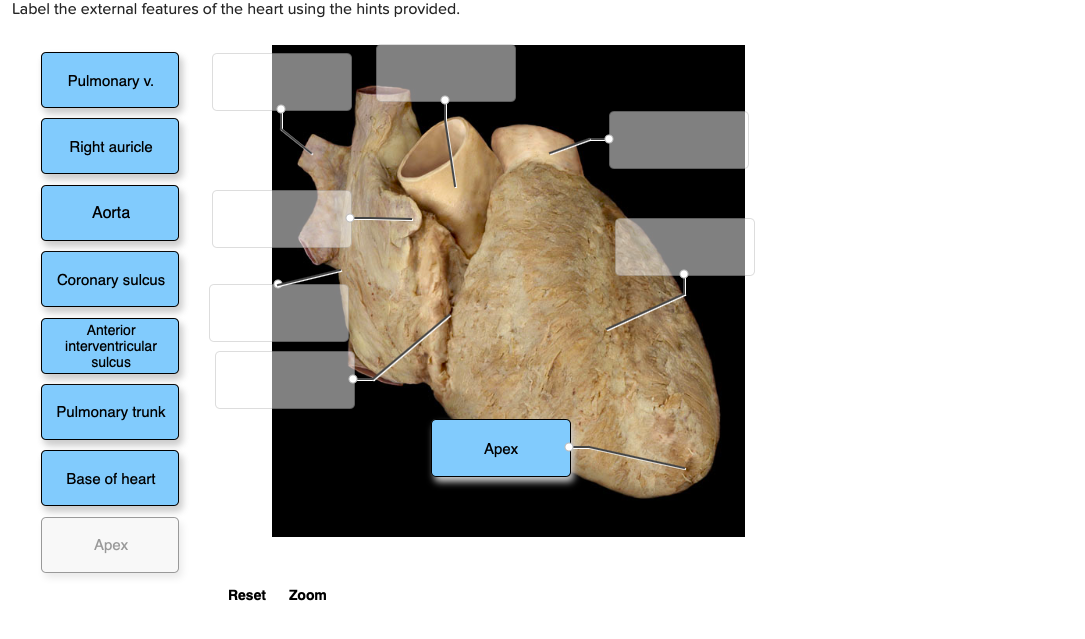Click the placed Apex label on the heart
The image size is (1085, 639).
501,448
